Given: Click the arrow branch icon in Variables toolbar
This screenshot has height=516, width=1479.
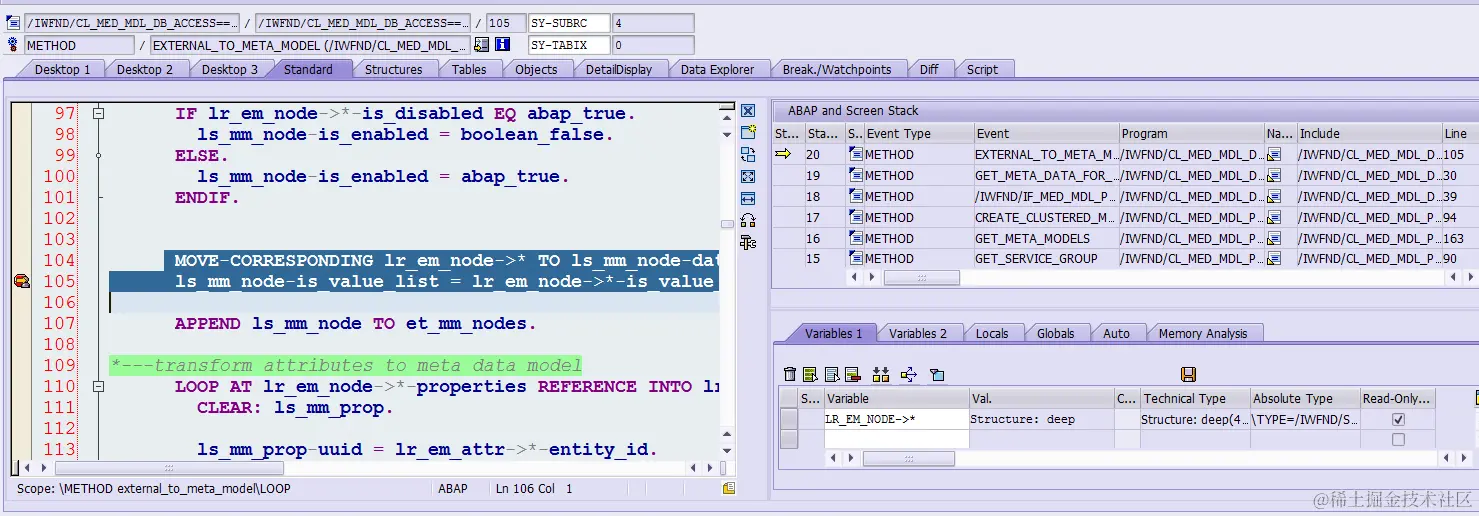Looking at the screenshot, I should click(x=908, y=374).
